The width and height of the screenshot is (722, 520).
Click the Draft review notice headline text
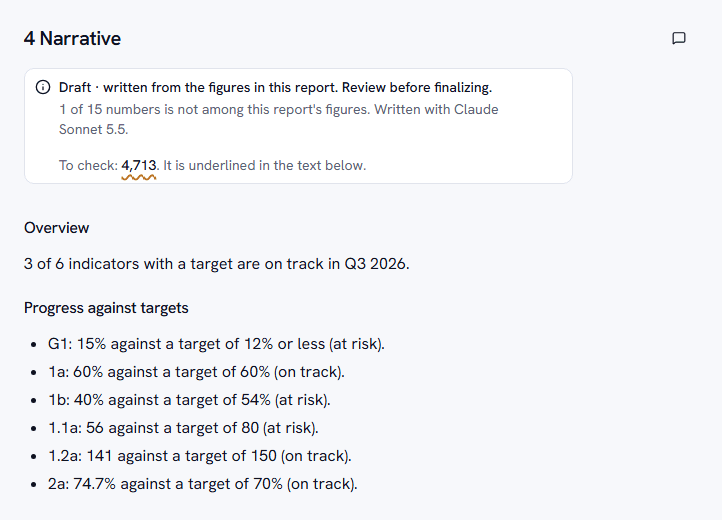pos(275,88)
